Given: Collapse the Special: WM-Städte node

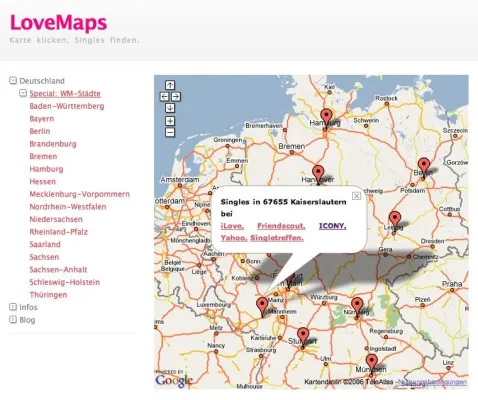Looking at the screenshot, I should pos(23,93).
